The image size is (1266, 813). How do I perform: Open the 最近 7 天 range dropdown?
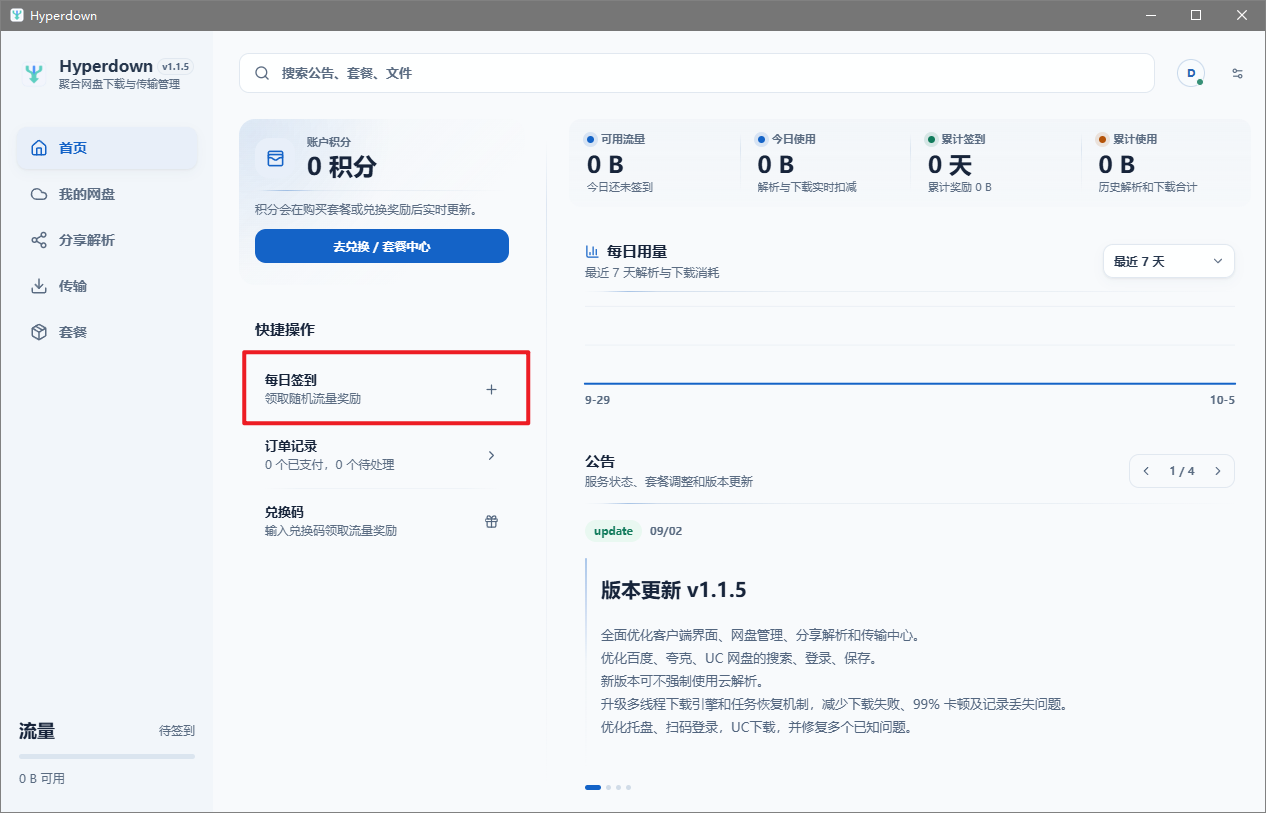1168,261
